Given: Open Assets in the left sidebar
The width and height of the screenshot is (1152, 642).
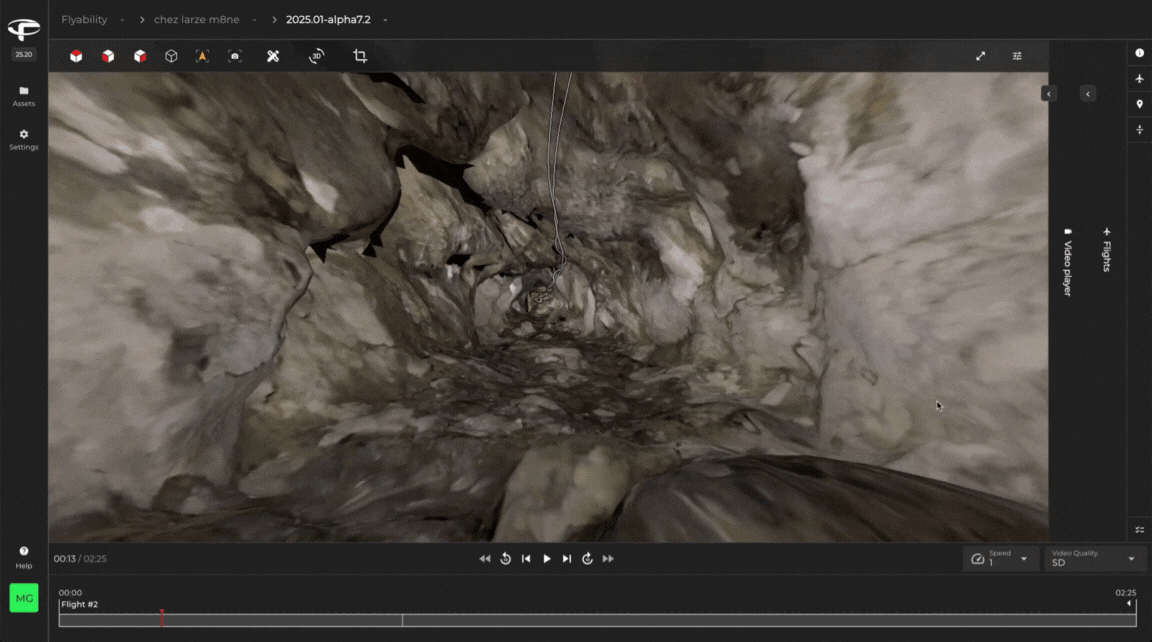Looking at the screenshot, I should 24,96.
